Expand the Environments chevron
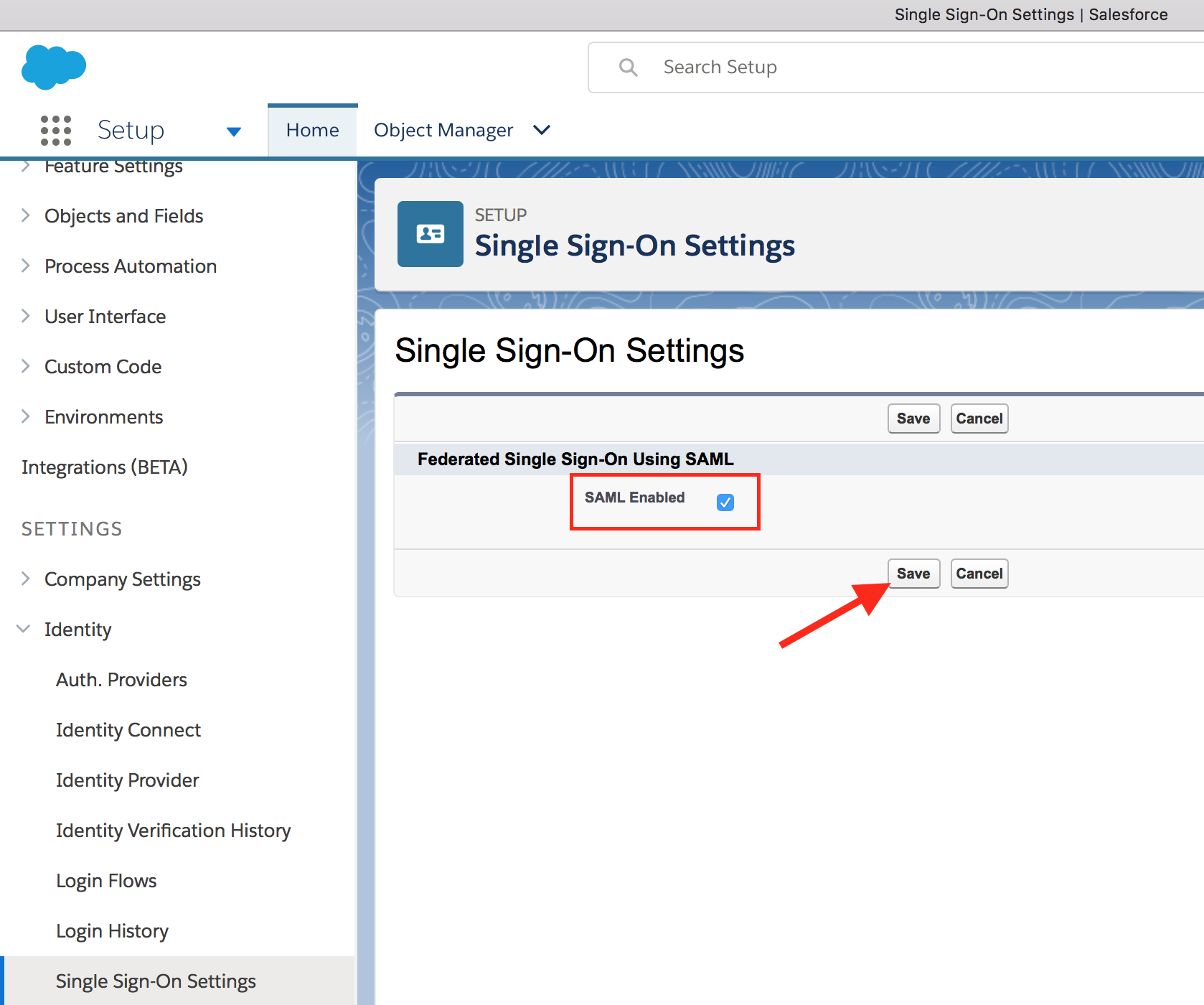 (x=26, y=416)
